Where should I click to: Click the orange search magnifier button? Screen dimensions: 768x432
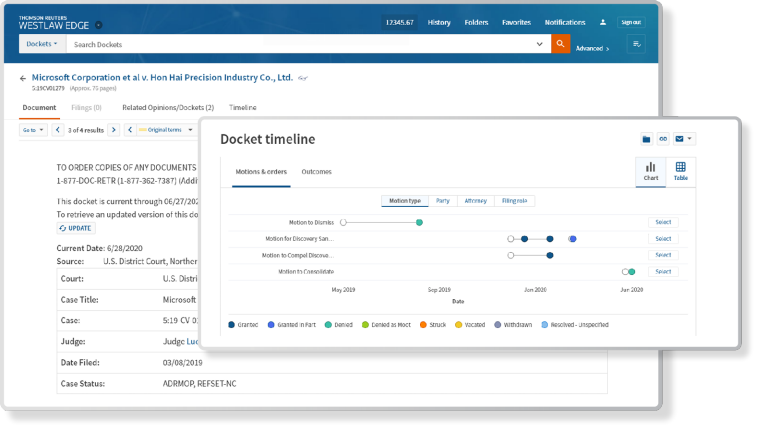pyautogui.click(x=561, y=44)
